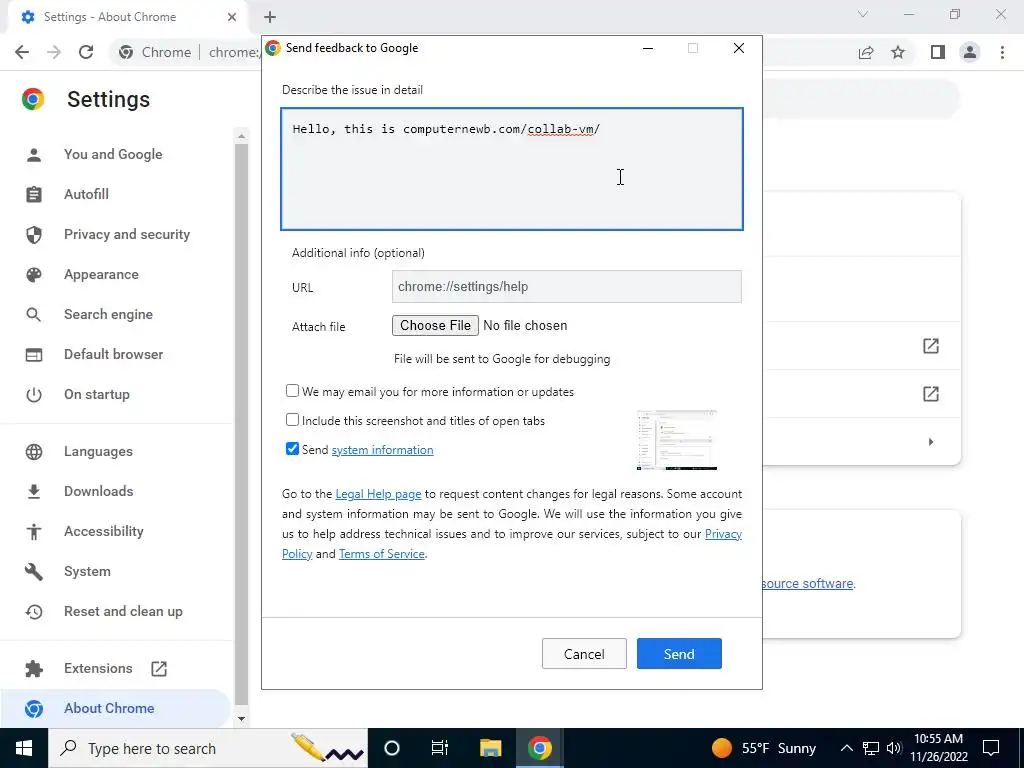
Task: Close the Settings - About Chrome tab
Action: [x=232, y=17]
